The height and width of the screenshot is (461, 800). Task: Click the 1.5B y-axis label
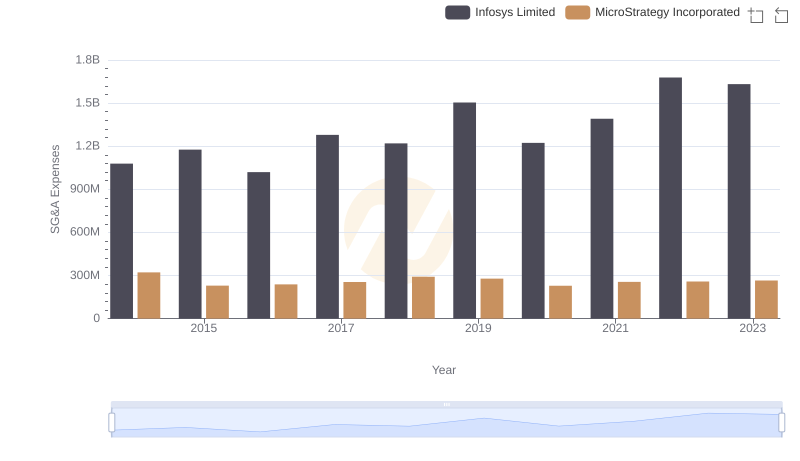tap(87, 103)
